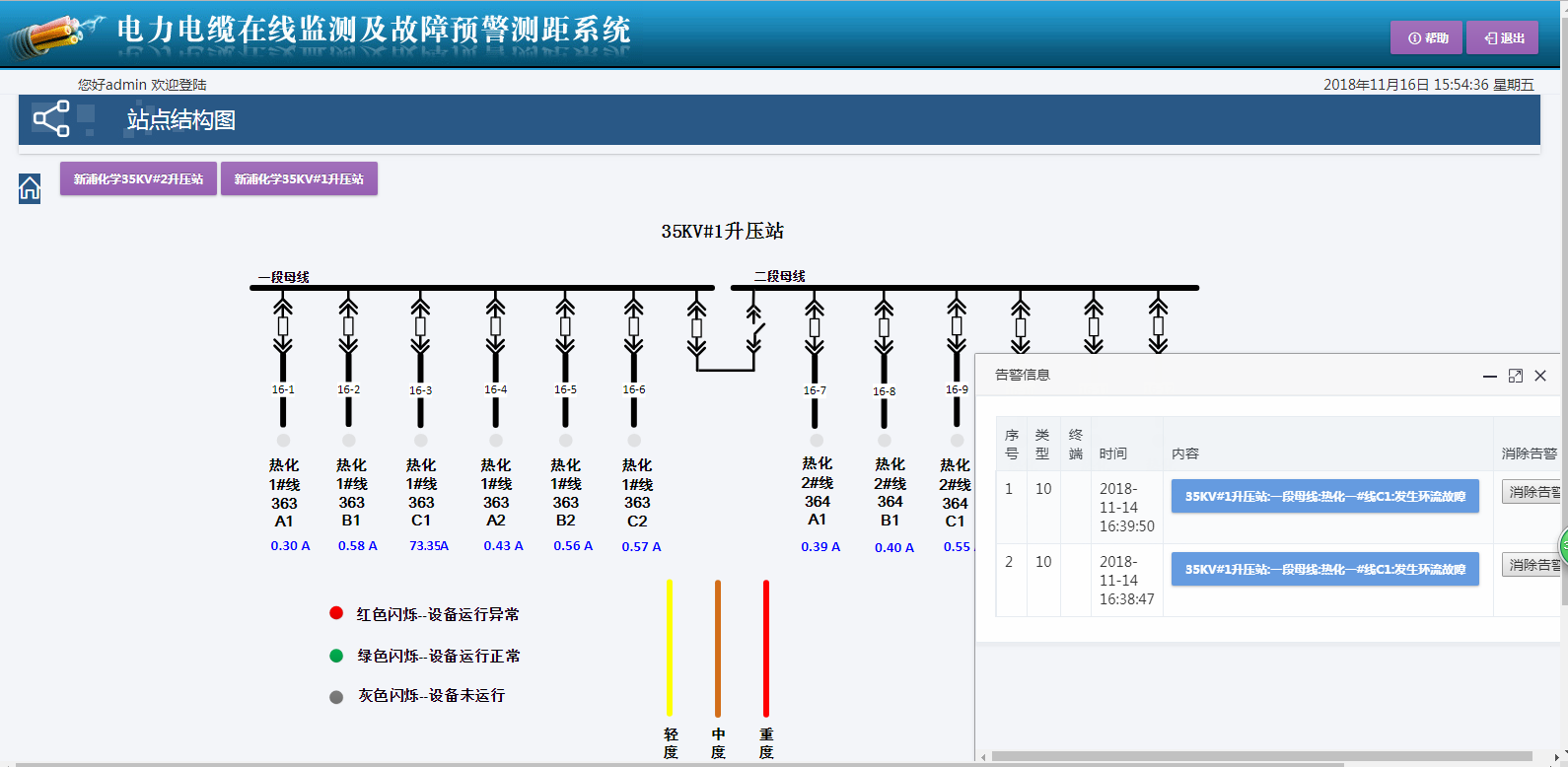Screen dimensions: 1568x767
Task: Minimize the alarm information panel
Action: click(x=1490, y=376)
